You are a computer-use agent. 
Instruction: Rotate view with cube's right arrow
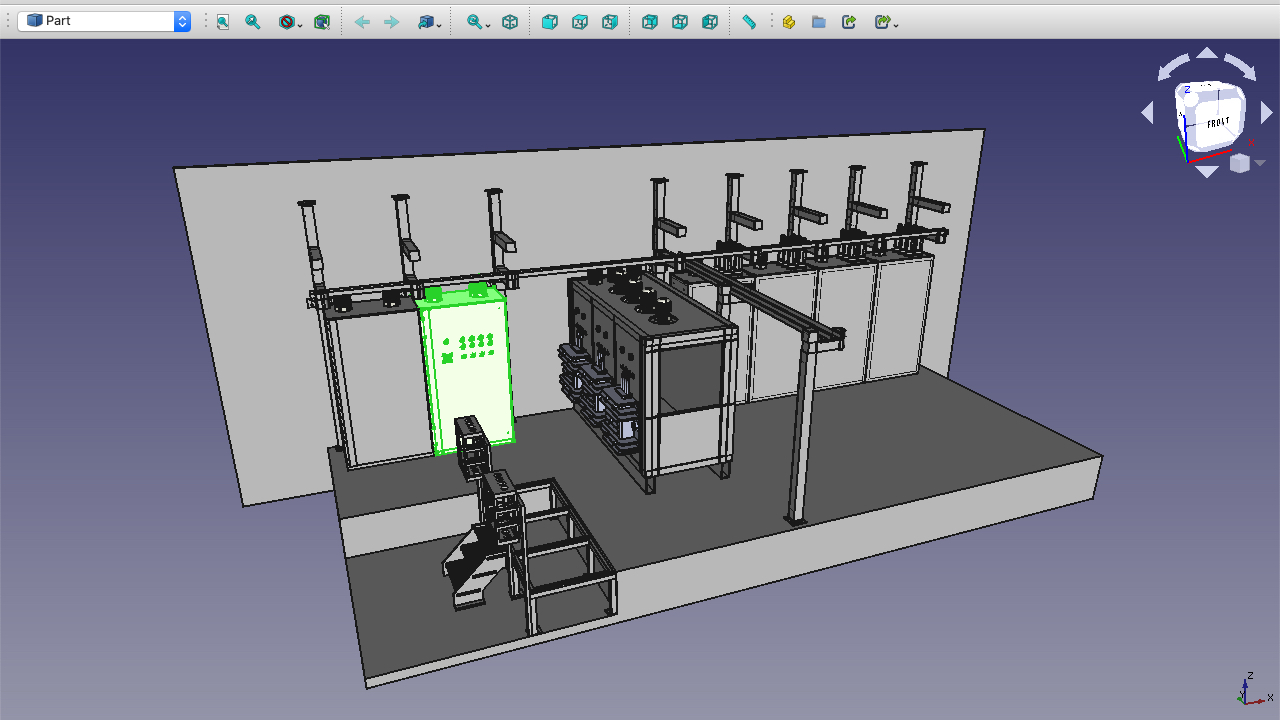pyautogui.click(x=1267, y=113)
